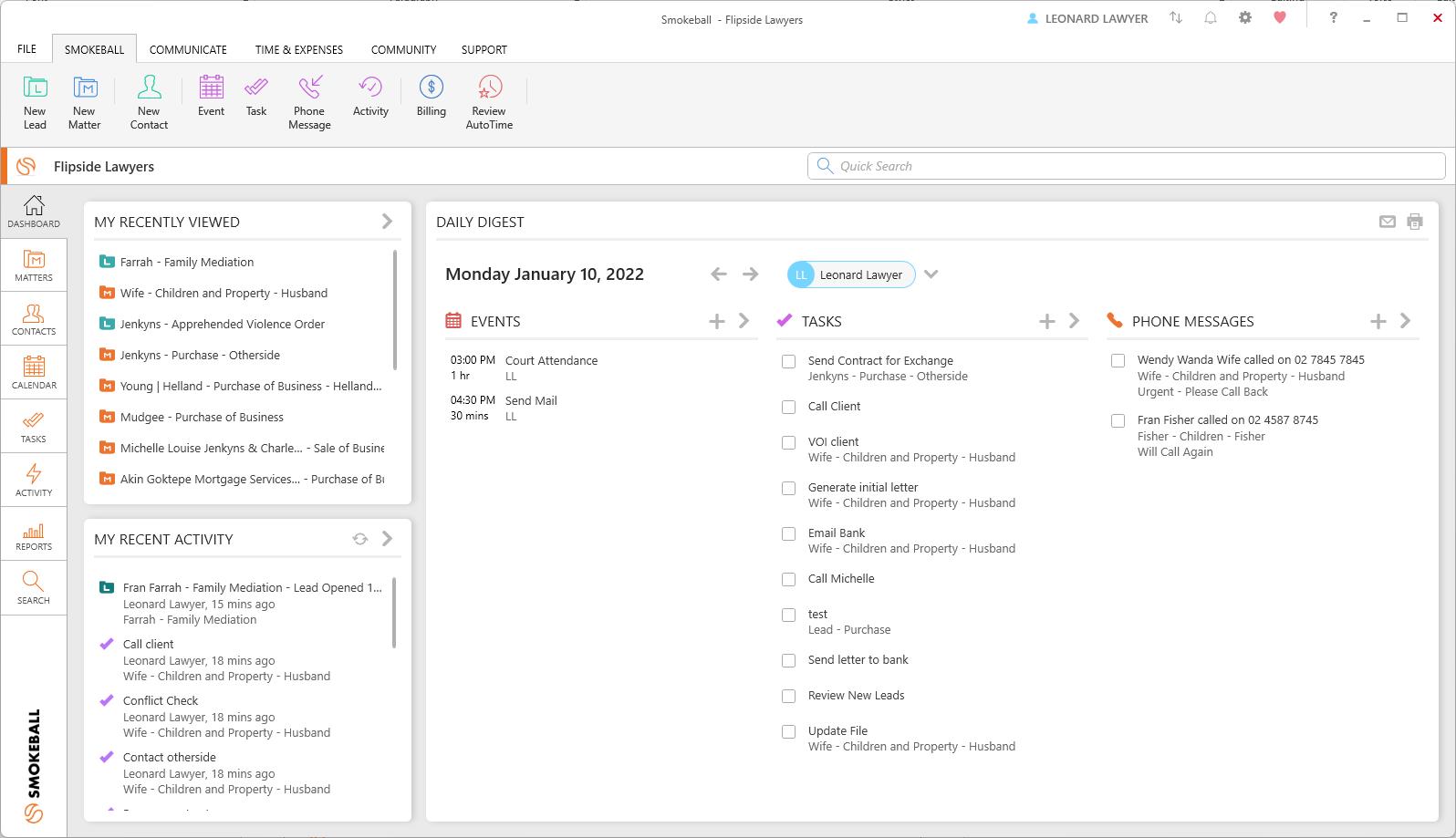Tick the Email Bank task checkbox

click(x=789, y=534)
